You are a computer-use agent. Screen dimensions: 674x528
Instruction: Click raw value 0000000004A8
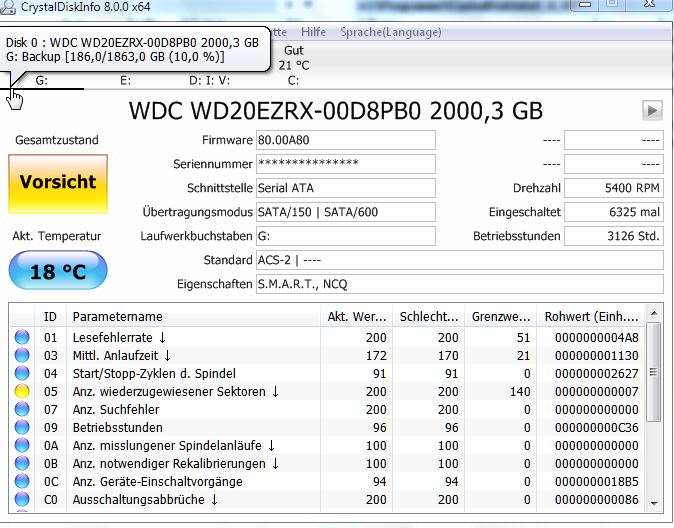click(x=597, y=338)
